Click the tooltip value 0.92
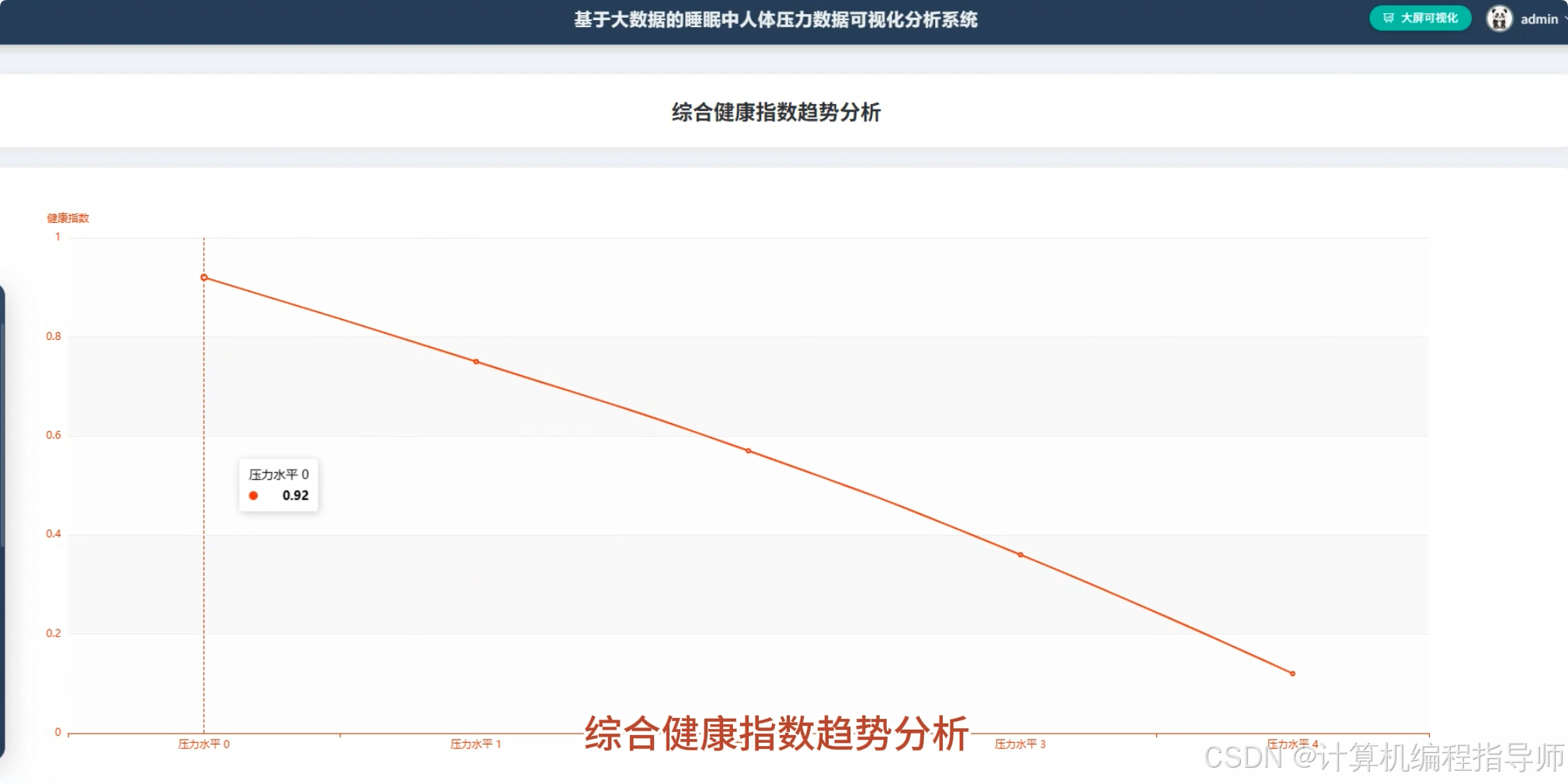1568x784 pixels. pyautogui.click(x=295, y=495)
